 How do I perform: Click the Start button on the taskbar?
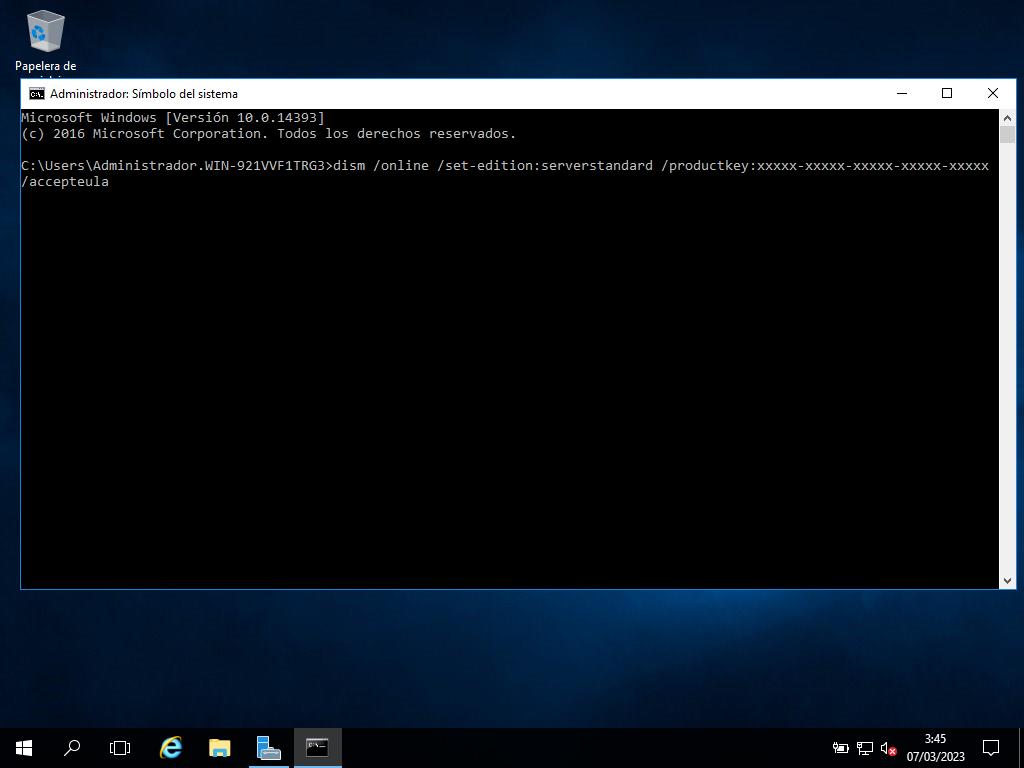pyautogui.click(x=24, y=747)
